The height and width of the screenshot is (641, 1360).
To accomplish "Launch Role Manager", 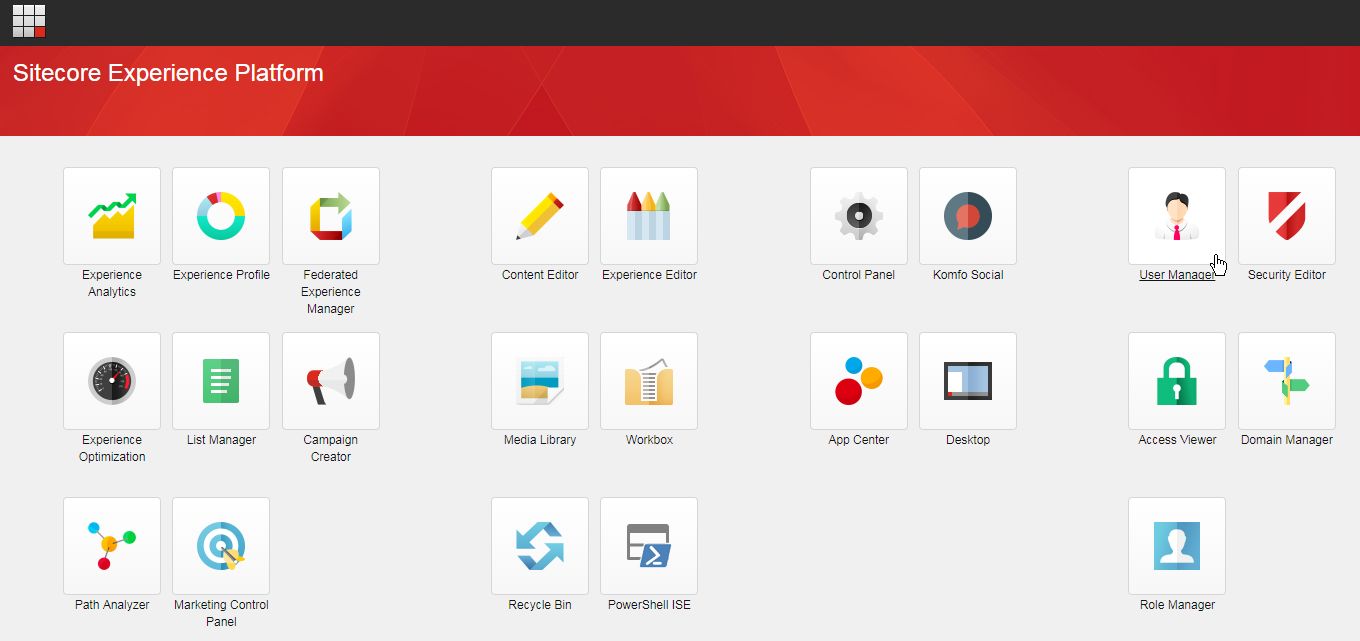I will coord(1177,546).
